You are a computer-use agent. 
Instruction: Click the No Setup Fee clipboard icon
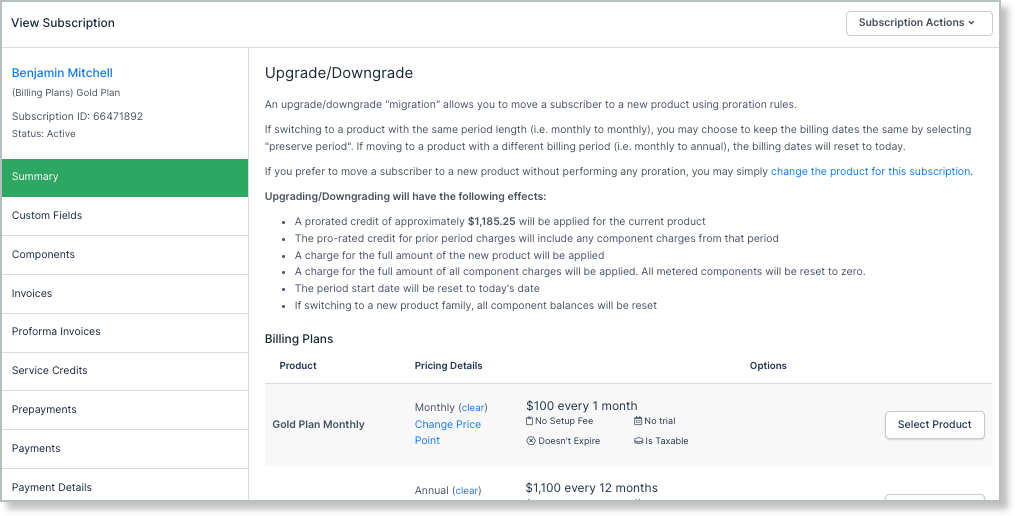[530, 421]
